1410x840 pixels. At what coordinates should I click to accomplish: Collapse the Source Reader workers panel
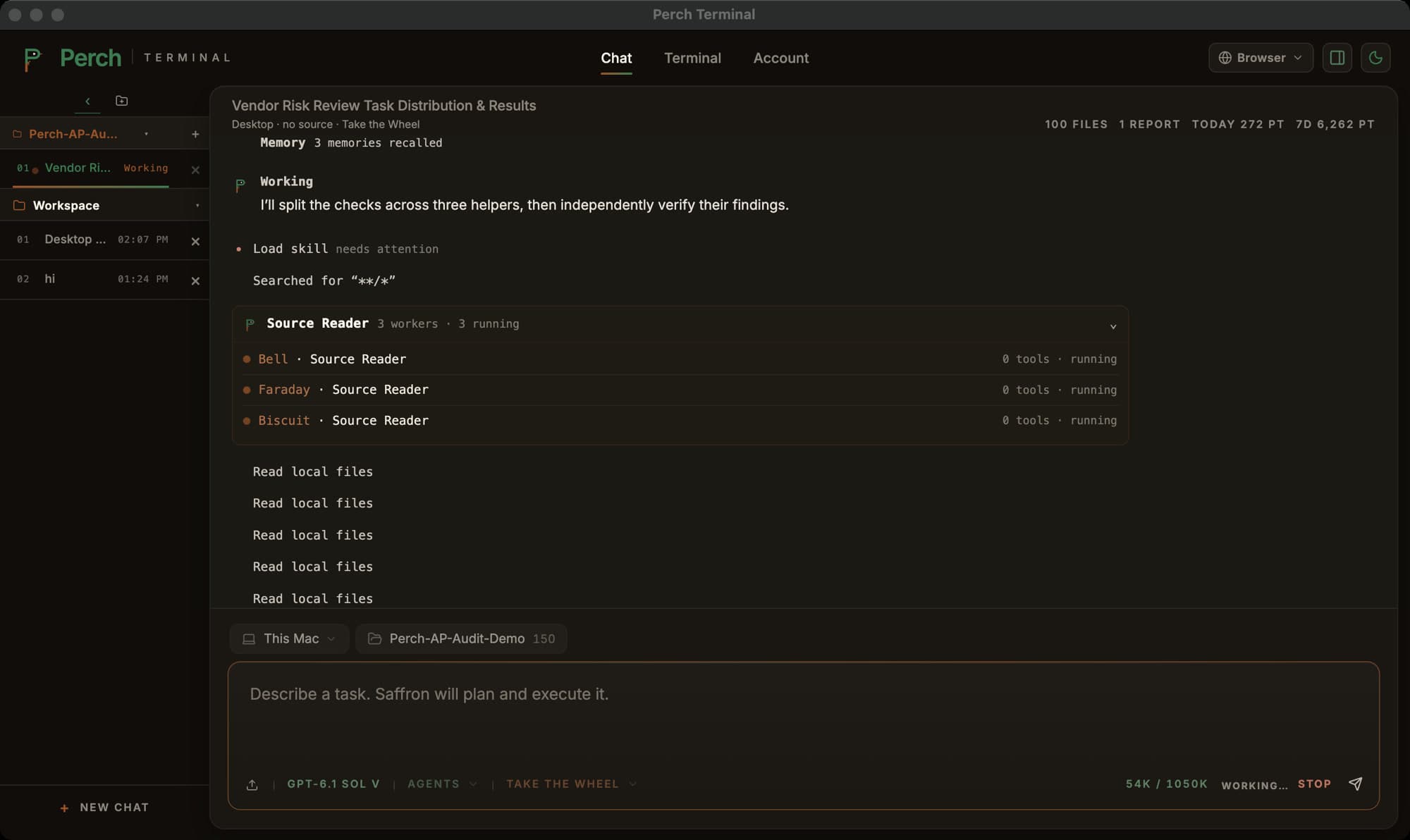[1112, 326]
